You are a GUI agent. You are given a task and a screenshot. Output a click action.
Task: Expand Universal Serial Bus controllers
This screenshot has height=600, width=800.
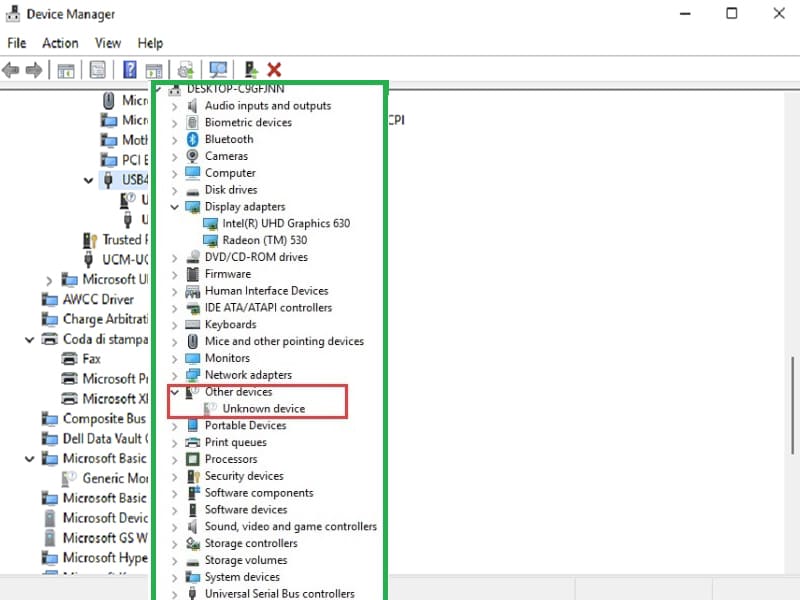click(174, 594)
